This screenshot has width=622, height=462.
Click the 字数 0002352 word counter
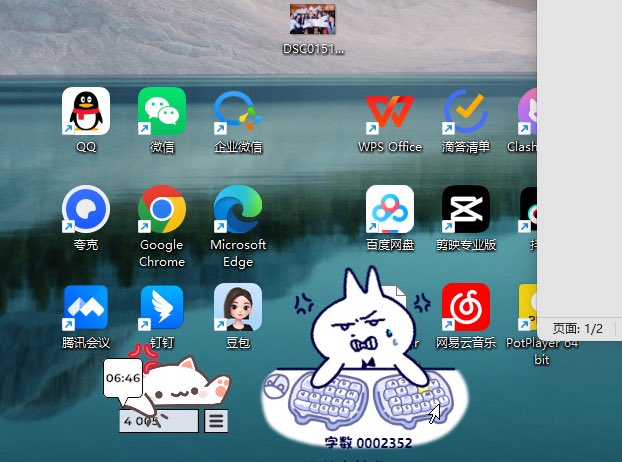tap(369, 443)
